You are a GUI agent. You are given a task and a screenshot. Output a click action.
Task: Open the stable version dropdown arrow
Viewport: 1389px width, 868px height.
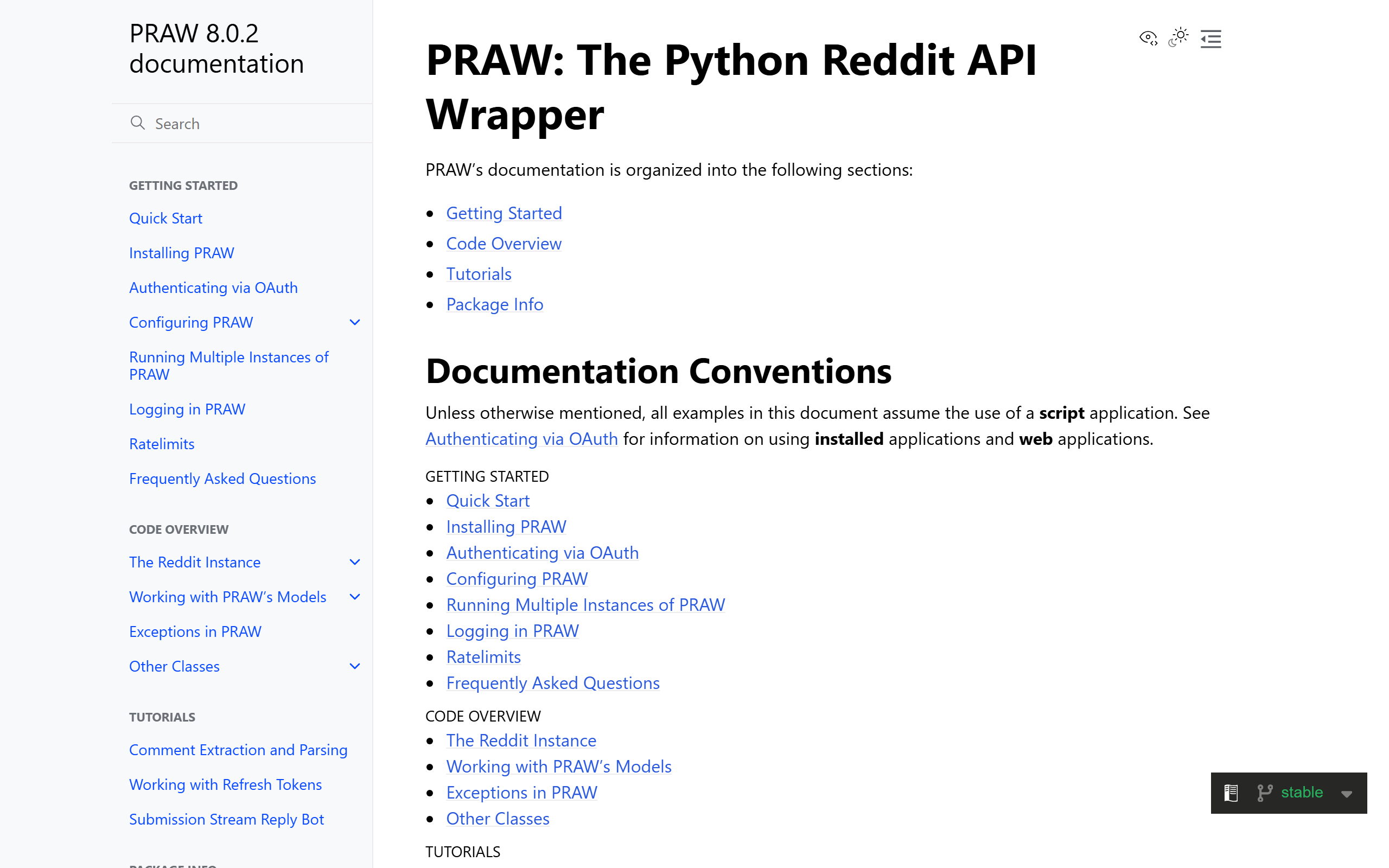[x=1347, y=794]
